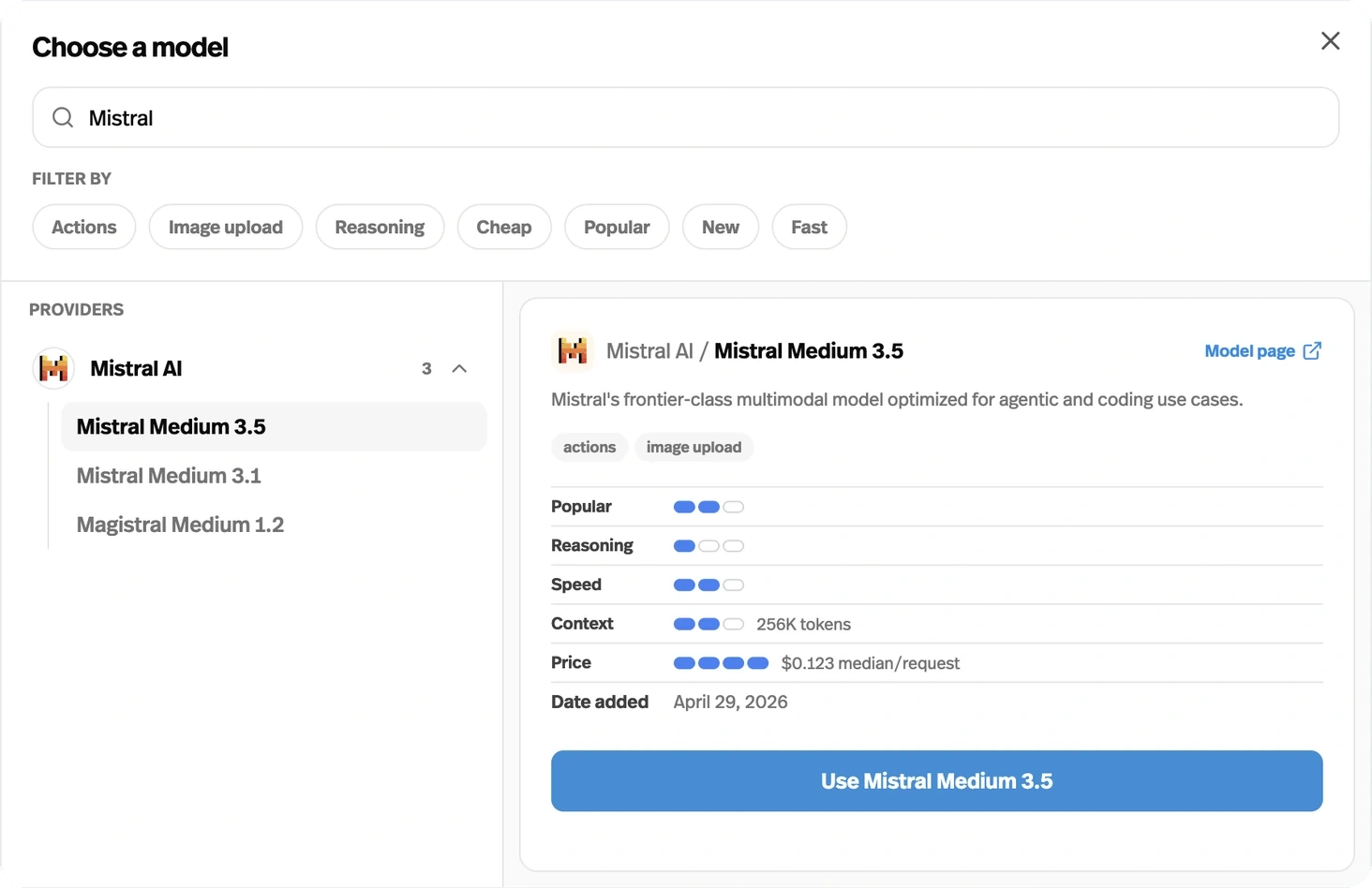Toggle the Actions filter chip
Screen dimensions: 1372x888
(84, 227)
